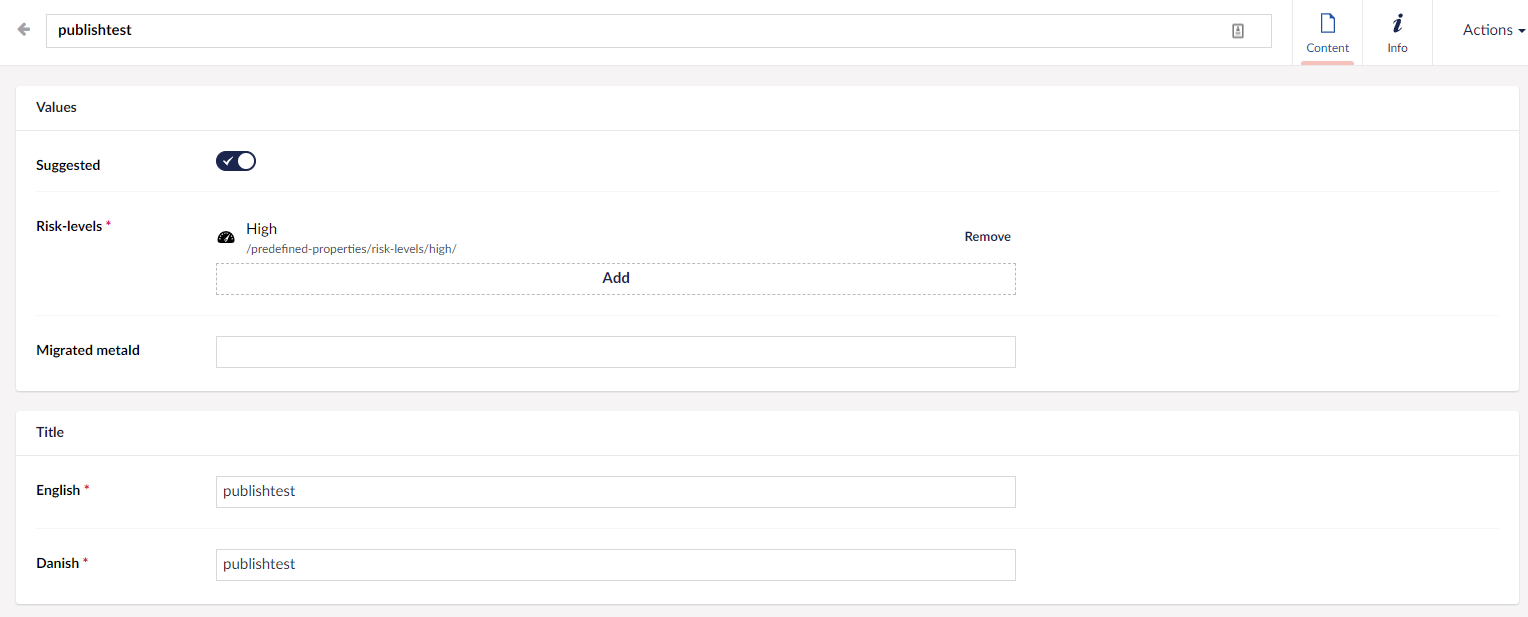This screenshot has height=617, width=1528.
Task: Add another risk-level entry
Action: pos(615,279)
